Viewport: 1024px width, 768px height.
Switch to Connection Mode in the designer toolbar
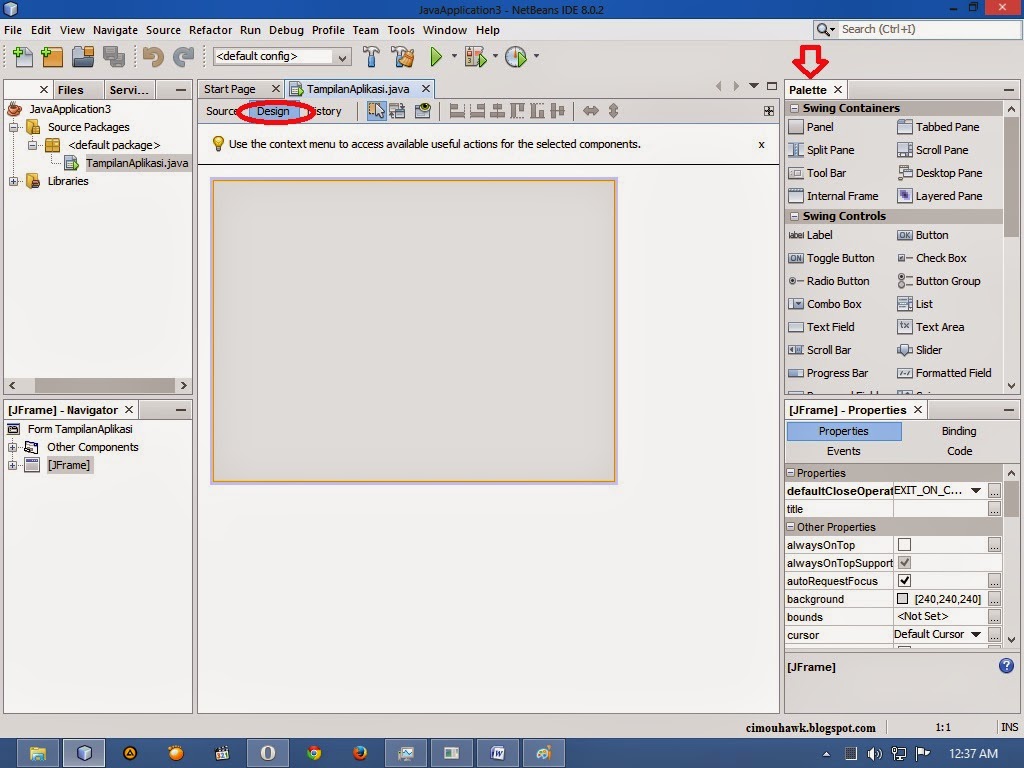pyautogui.click(x=398, y=111)
